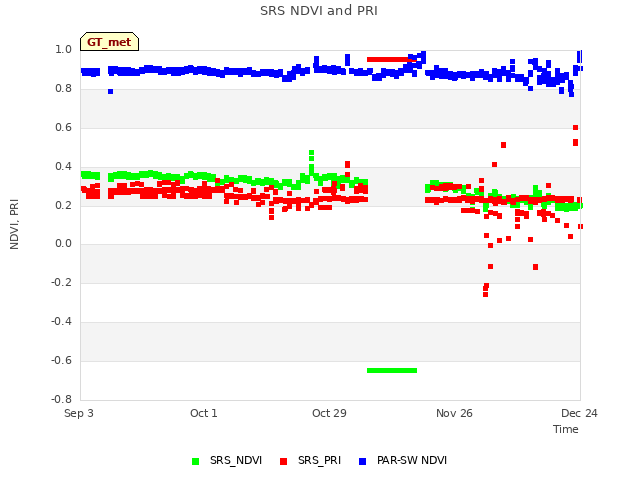The height and width of the screenshot is (480, 640).
Task: Select the SRS_NDVI legend label
Action: [x=236, y=460]
